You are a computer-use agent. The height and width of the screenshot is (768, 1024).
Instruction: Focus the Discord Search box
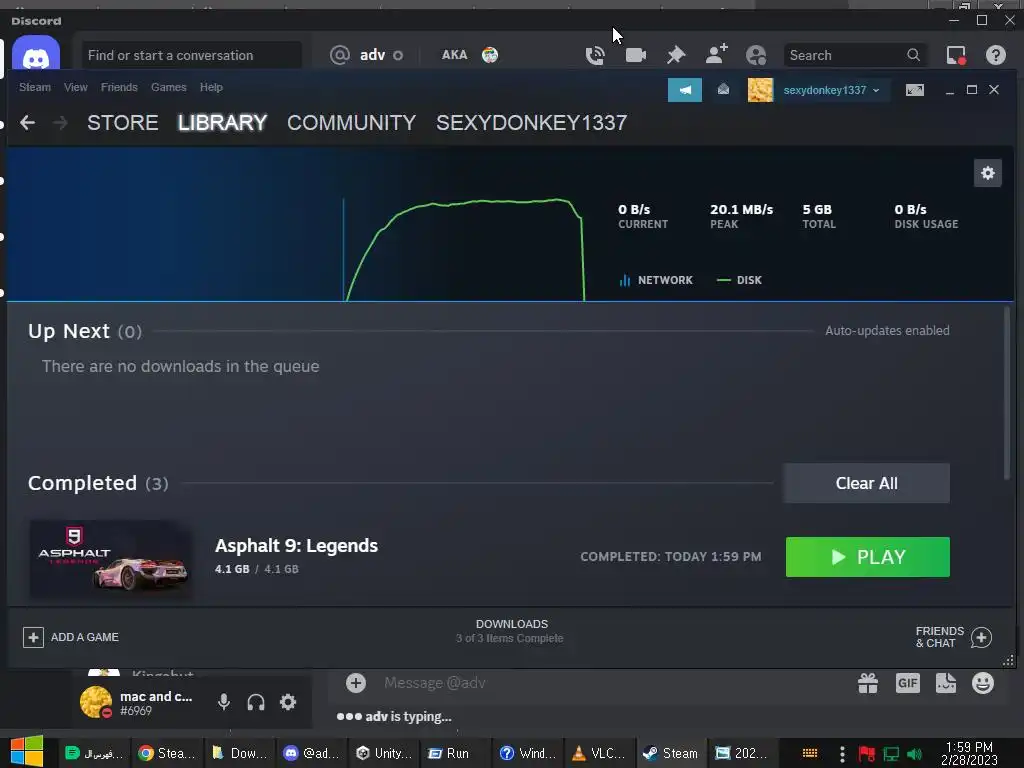[x=855, y=56]
